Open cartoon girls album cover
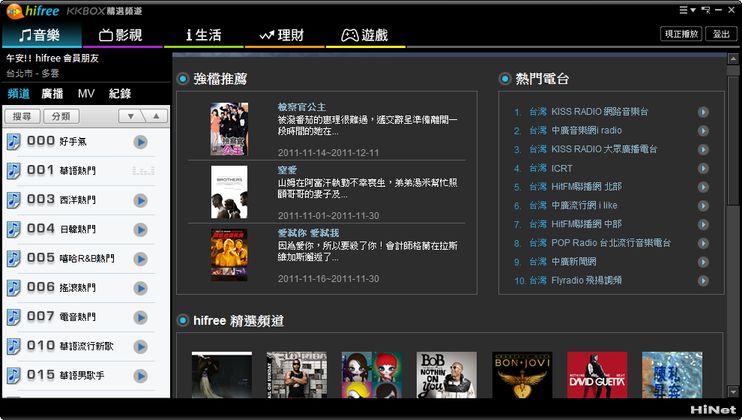Image resolution: width=742 pixels, height=420 pixels. click(372, 375)
